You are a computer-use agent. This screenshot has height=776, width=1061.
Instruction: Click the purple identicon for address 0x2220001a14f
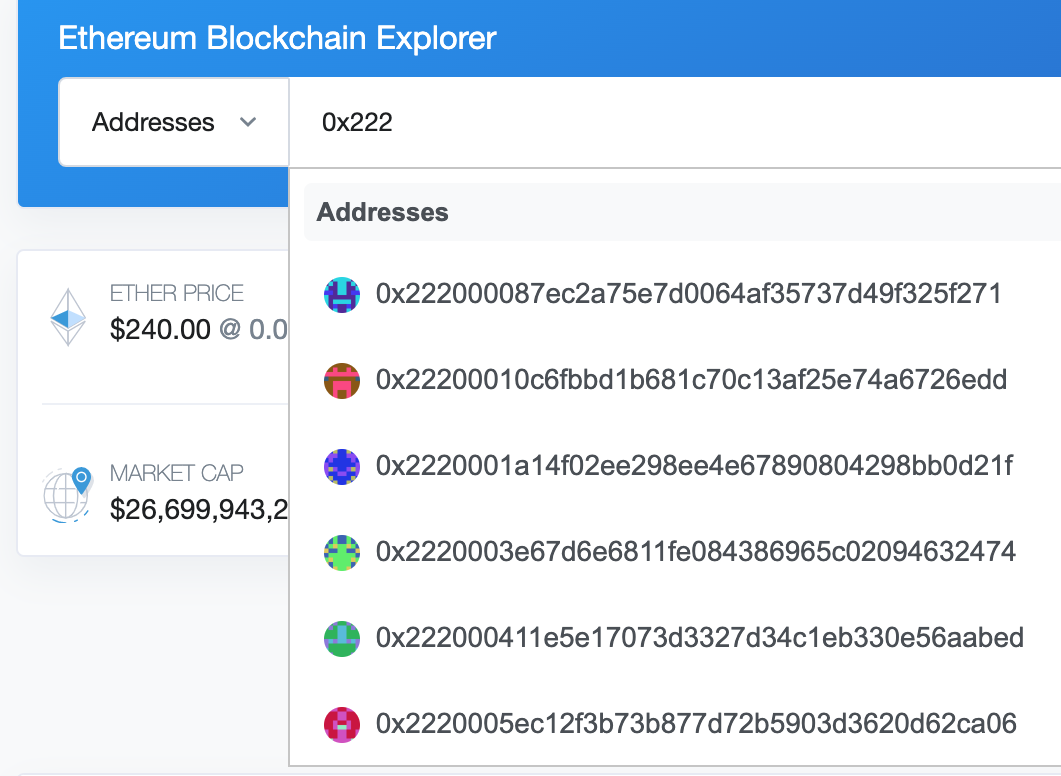pyautogui.click(x=342, y=466)
